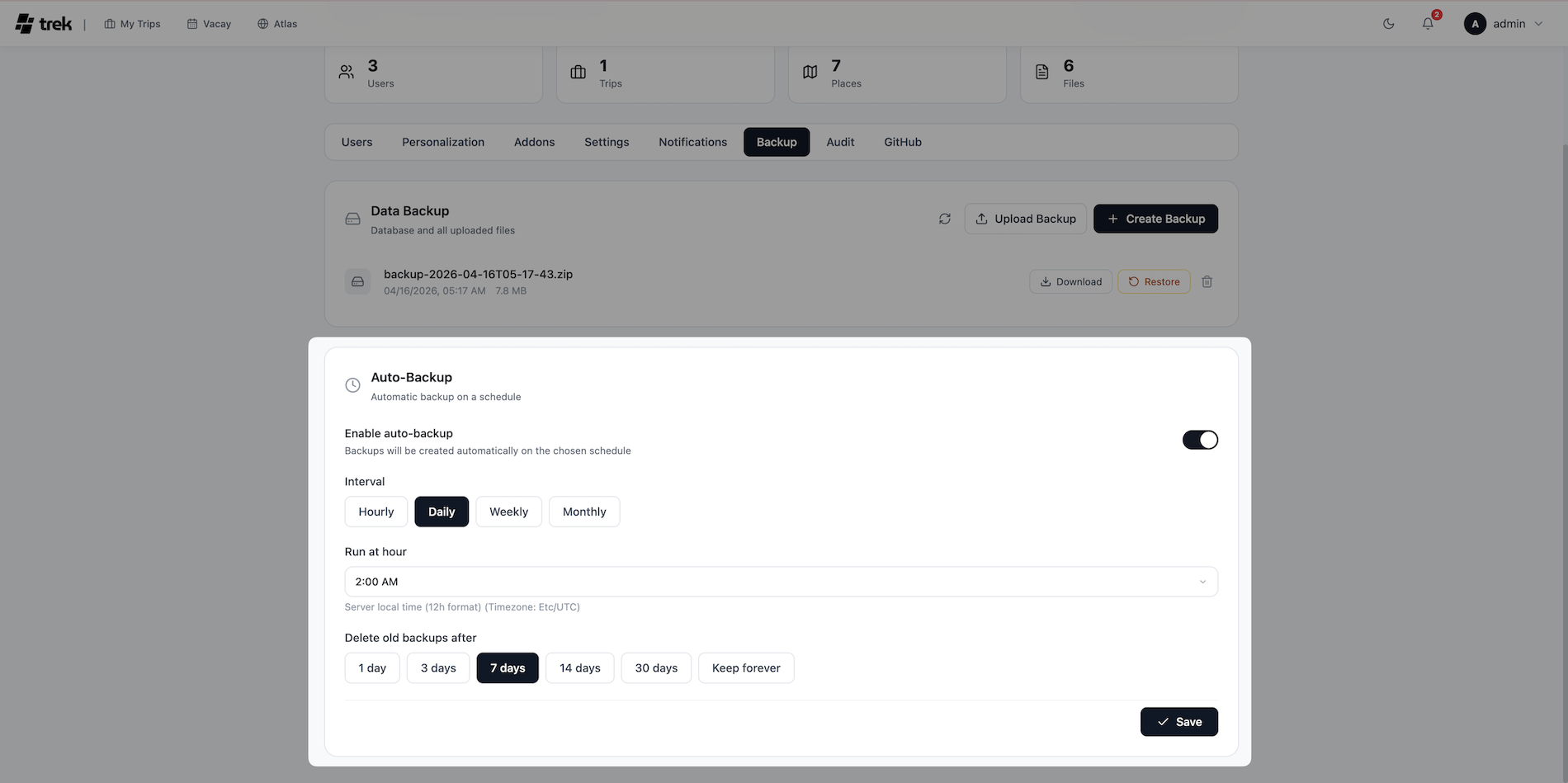Disable the auto-backup switch

click(x=1199, y=440)
